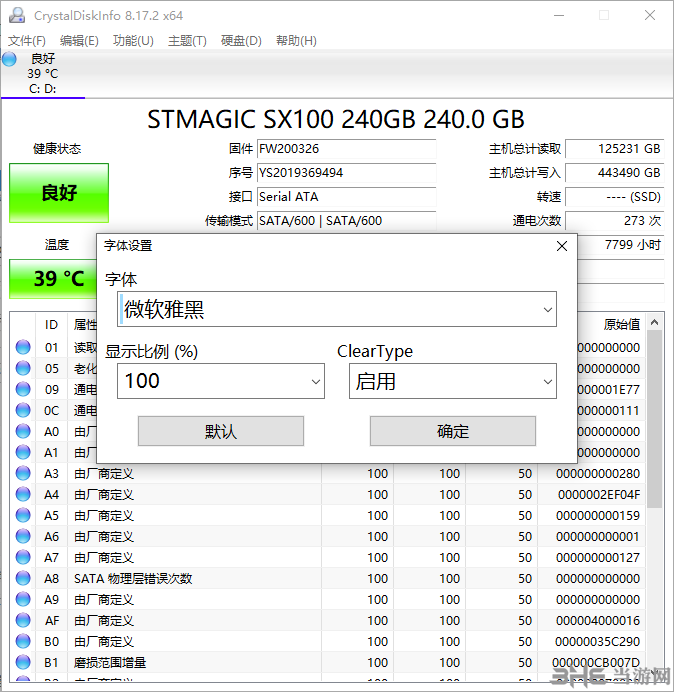The height and width of the screenshot is (692, 674).
Task: Click raw value 000000000159
Action: [x=598, y=515]
